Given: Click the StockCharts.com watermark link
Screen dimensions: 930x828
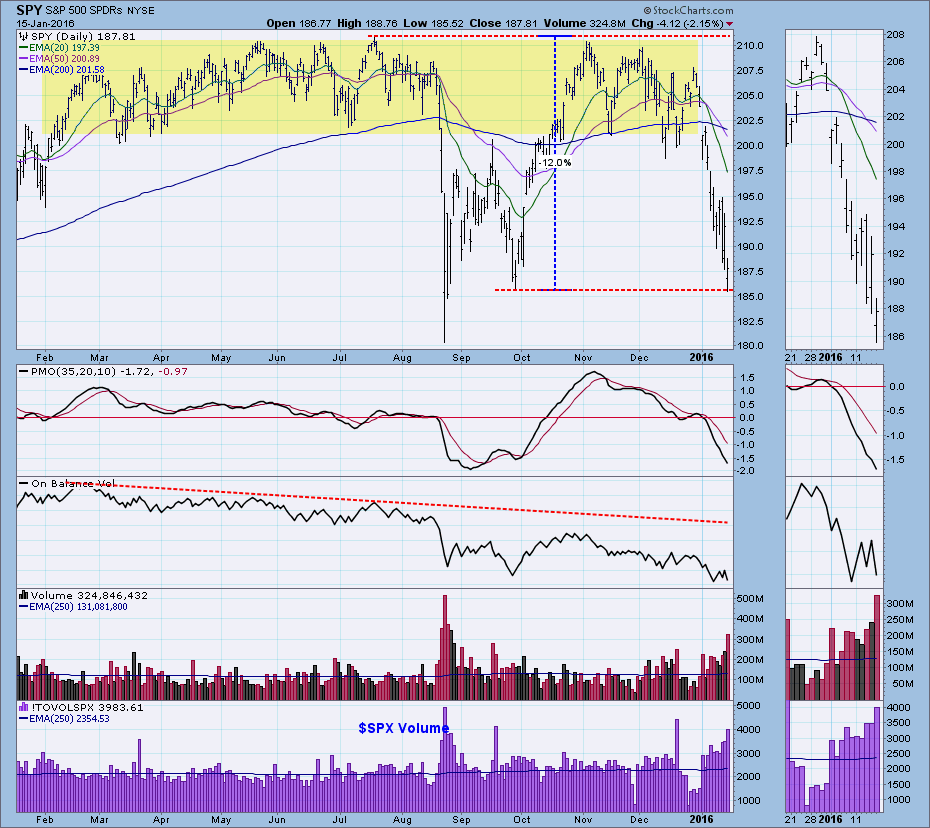Looking at the screenshot, I should 688,11.
